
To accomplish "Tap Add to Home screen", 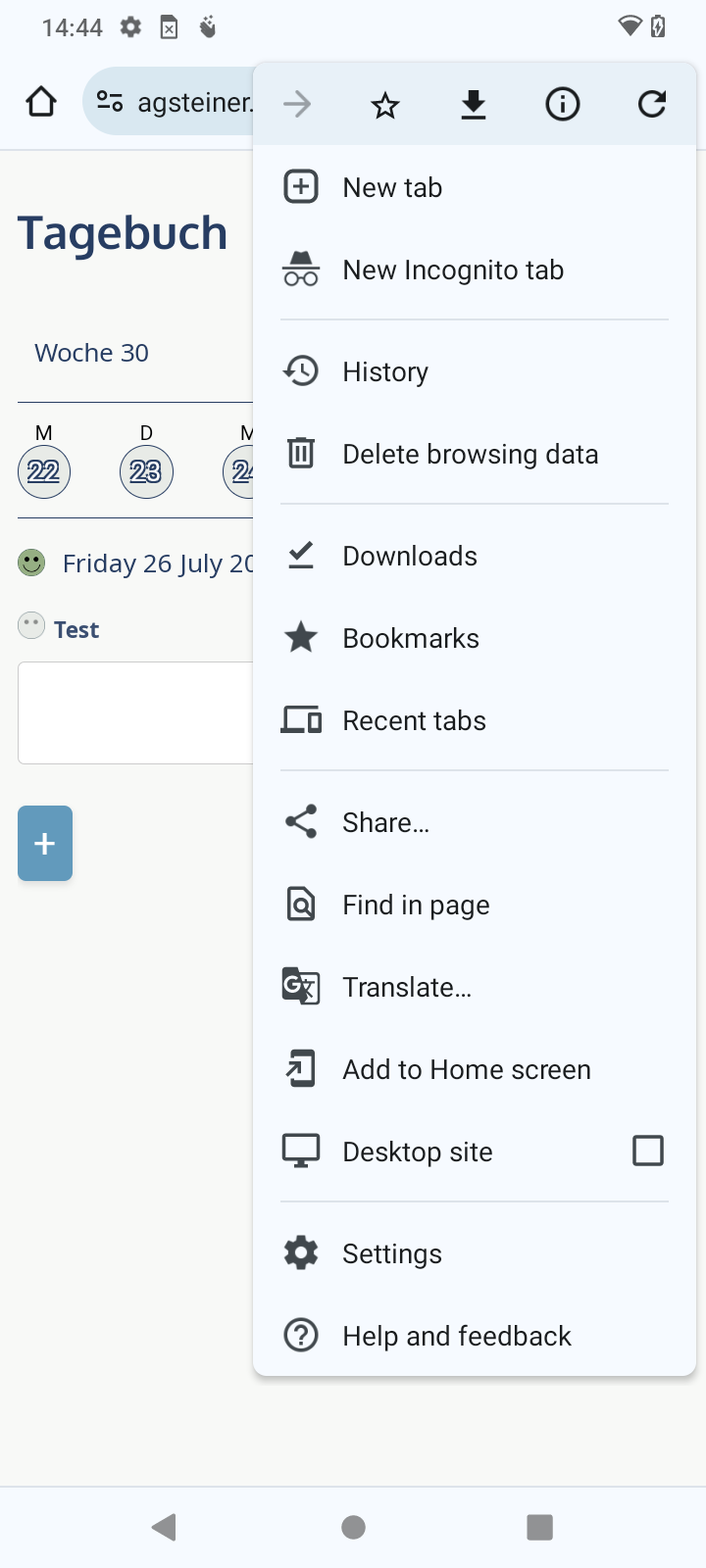I will pyautogui.click(x=467, y=1070).
